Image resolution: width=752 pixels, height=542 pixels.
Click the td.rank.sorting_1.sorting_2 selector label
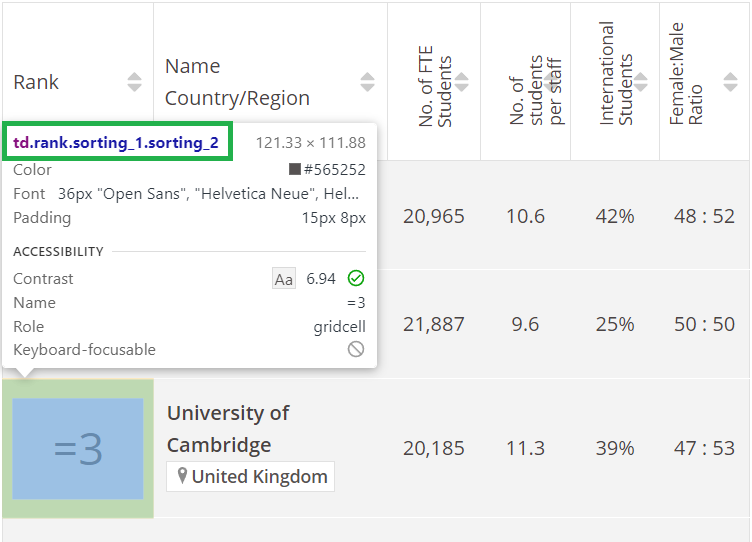[116, 142]
